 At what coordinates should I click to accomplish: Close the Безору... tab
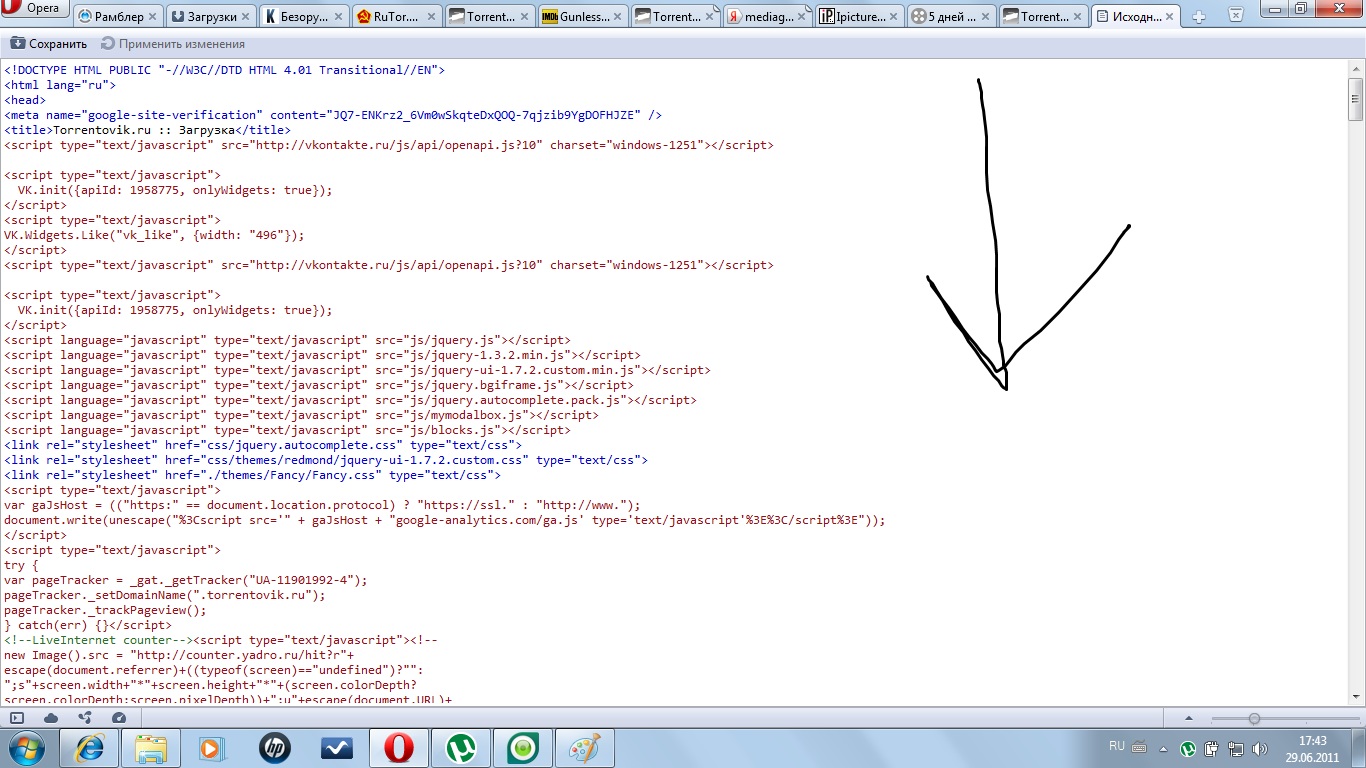(336, 17)
